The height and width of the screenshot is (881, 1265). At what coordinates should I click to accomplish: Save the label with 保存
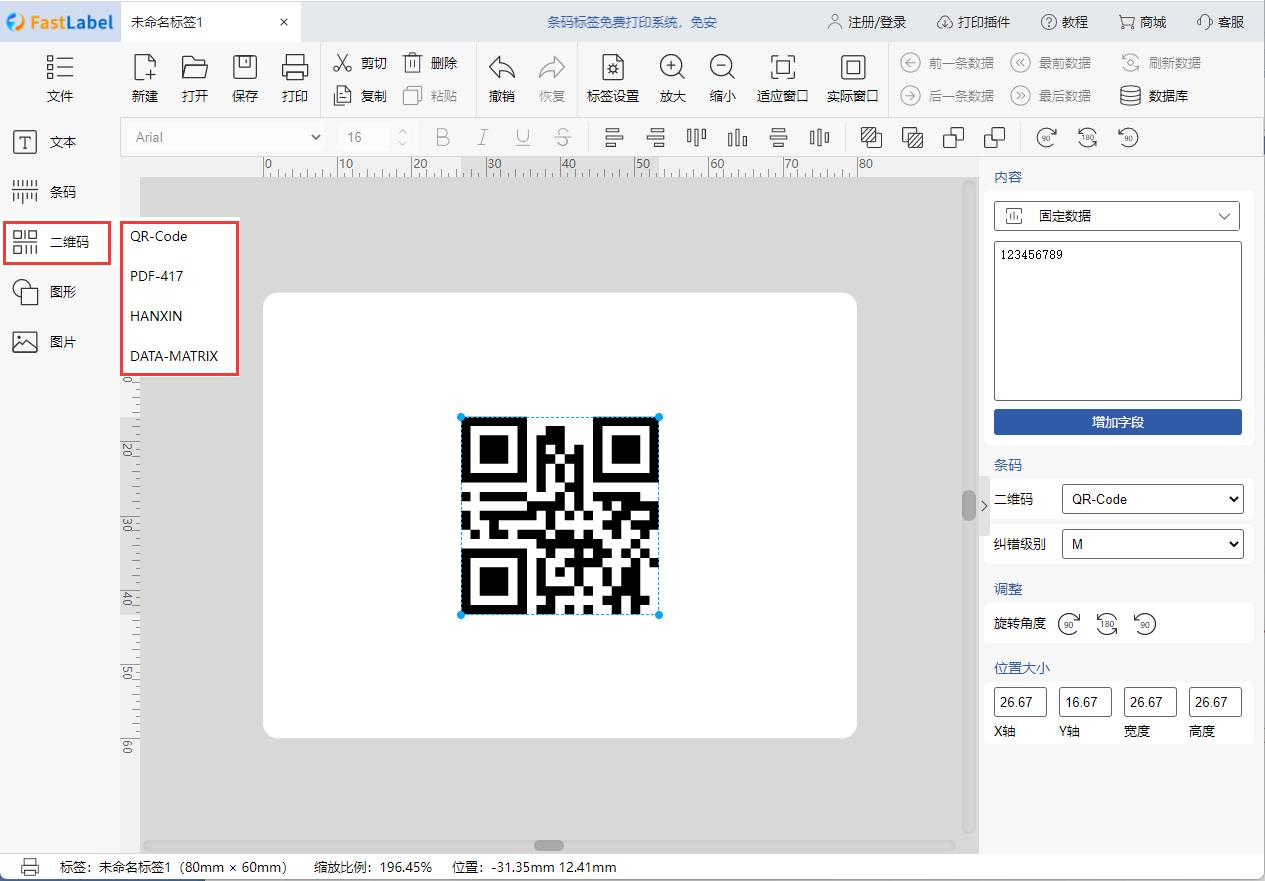tap(245, 79)
